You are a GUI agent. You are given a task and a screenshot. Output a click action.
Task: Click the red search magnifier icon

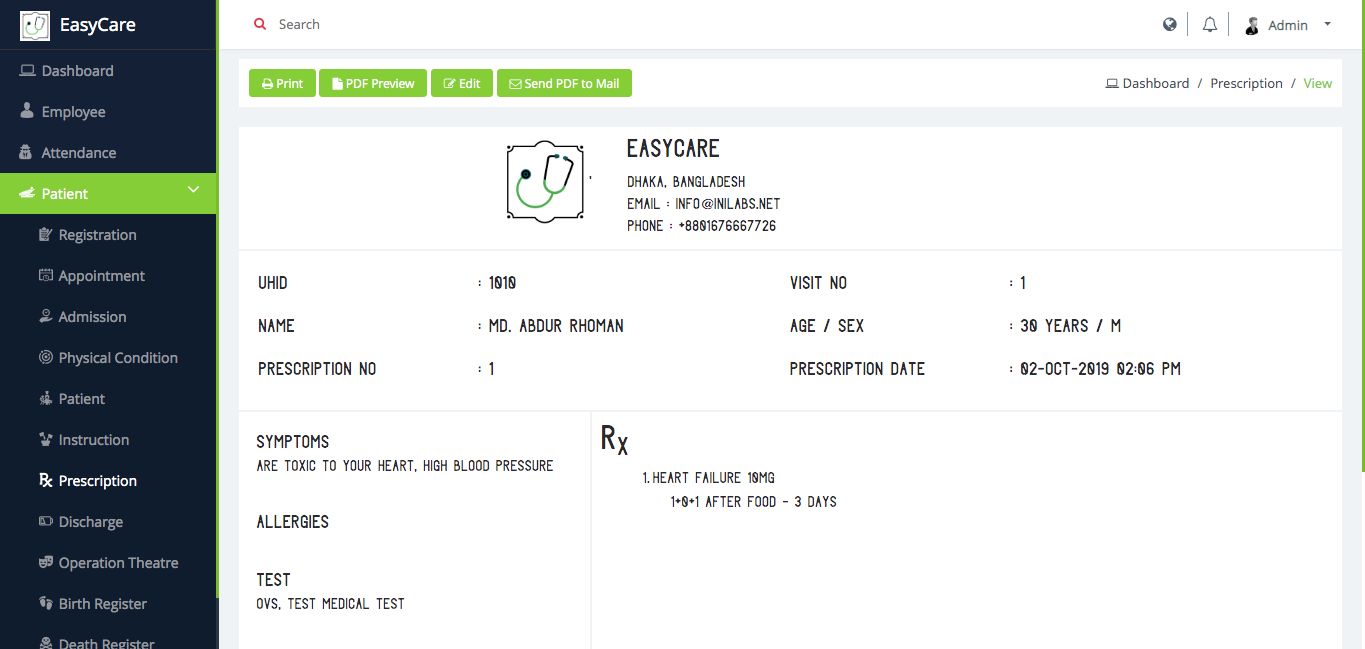(x=260, y=24)
